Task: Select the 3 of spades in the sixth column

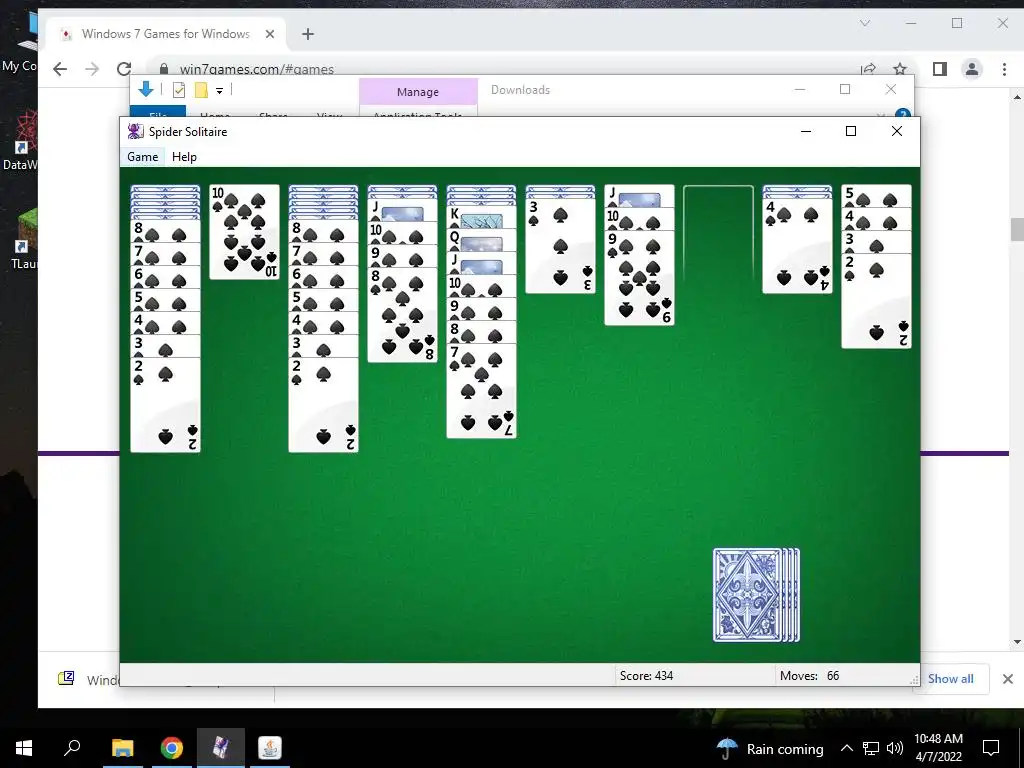Action: [560, 246]
